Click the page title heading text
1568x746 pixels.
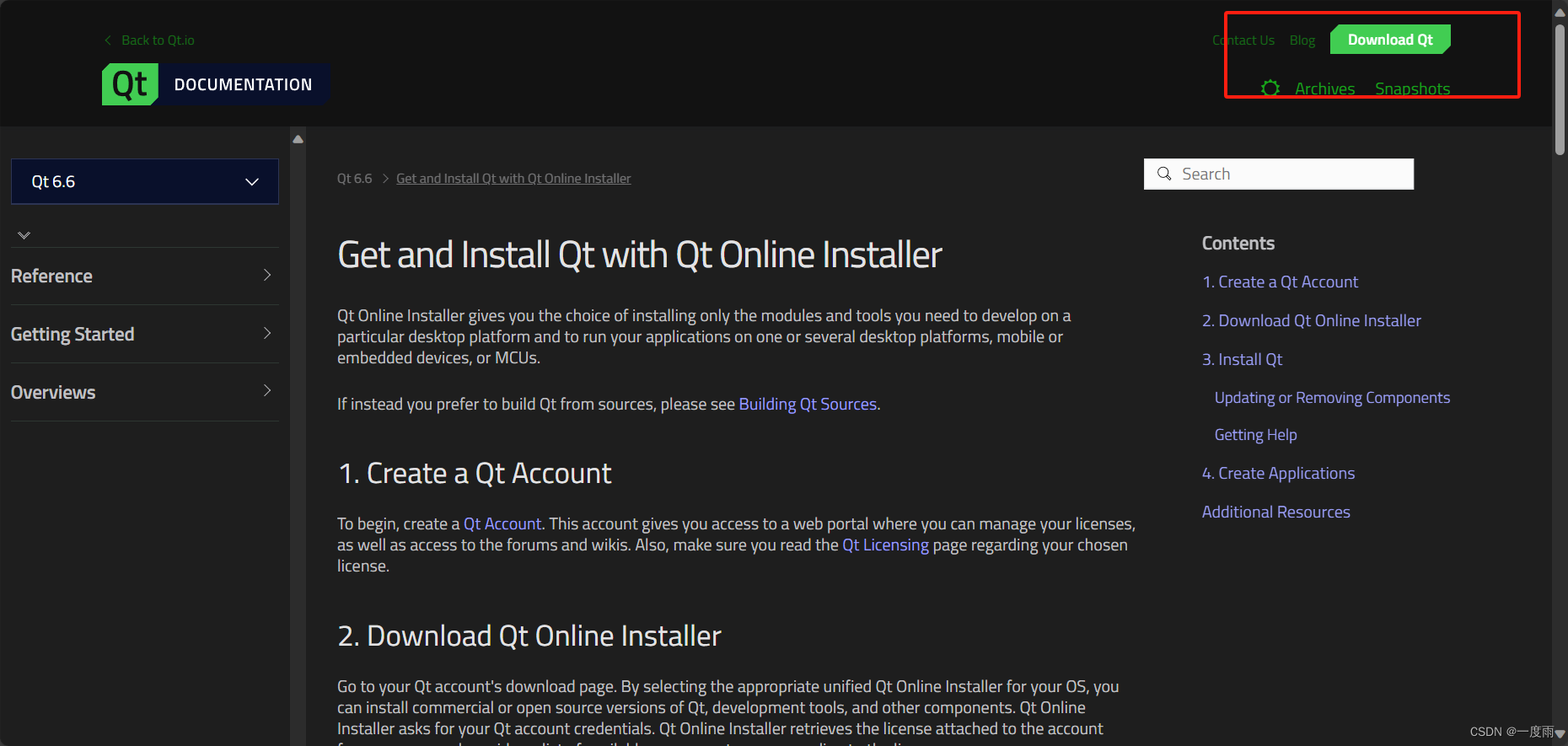coord(639,255)
